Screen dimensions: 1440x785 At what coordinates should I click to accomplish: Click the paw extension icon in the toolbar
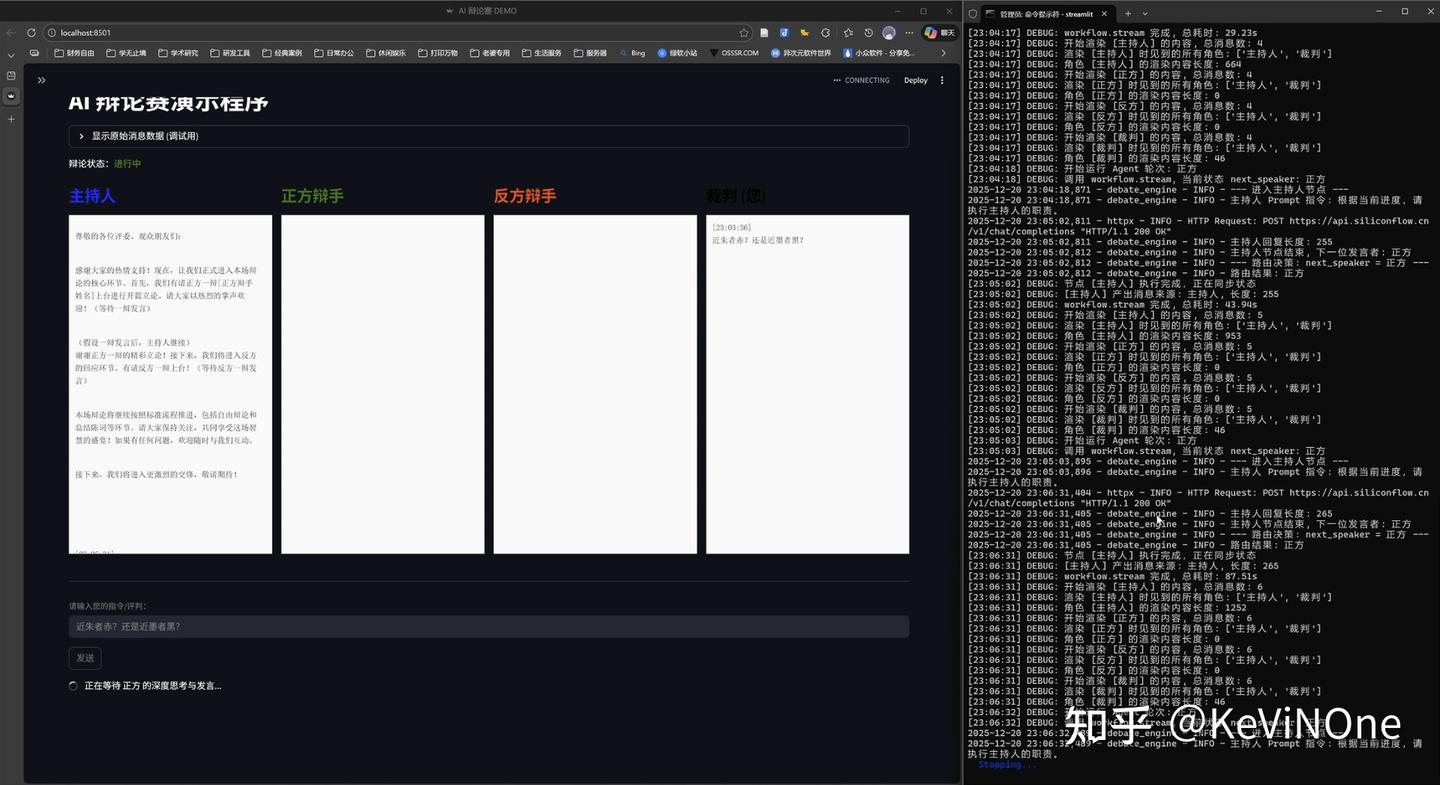tap(804, 32)
